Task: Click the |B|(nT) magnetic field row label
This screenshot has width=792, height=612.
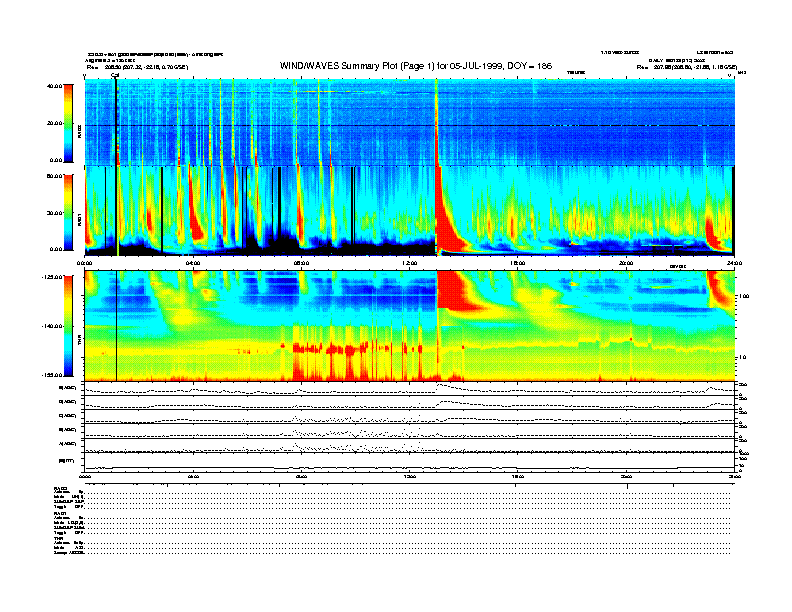Action: tap(66, 461)
